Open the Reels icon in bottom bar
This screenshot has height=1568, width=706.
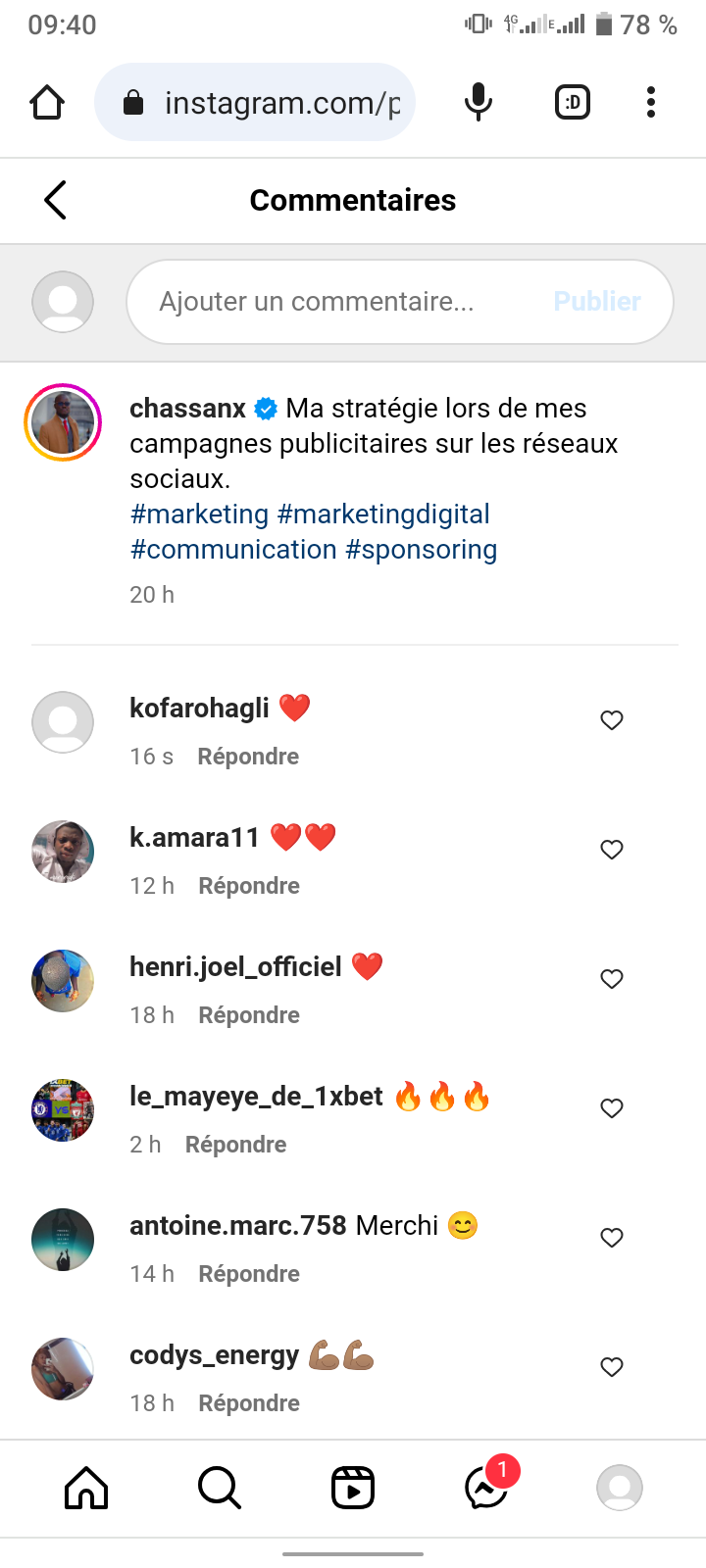[353, 1488]
